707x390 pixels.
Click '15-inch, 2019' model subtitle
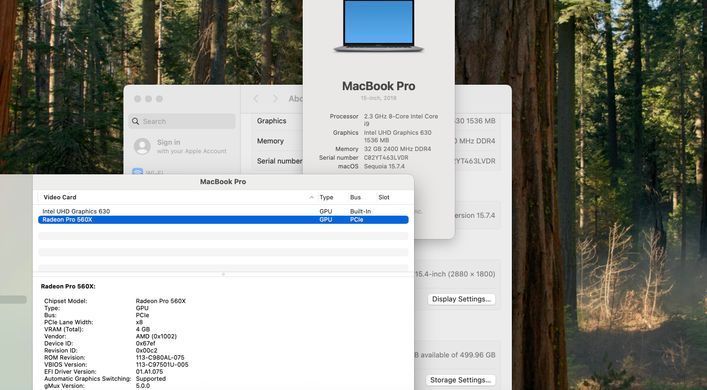coord(378,98)
